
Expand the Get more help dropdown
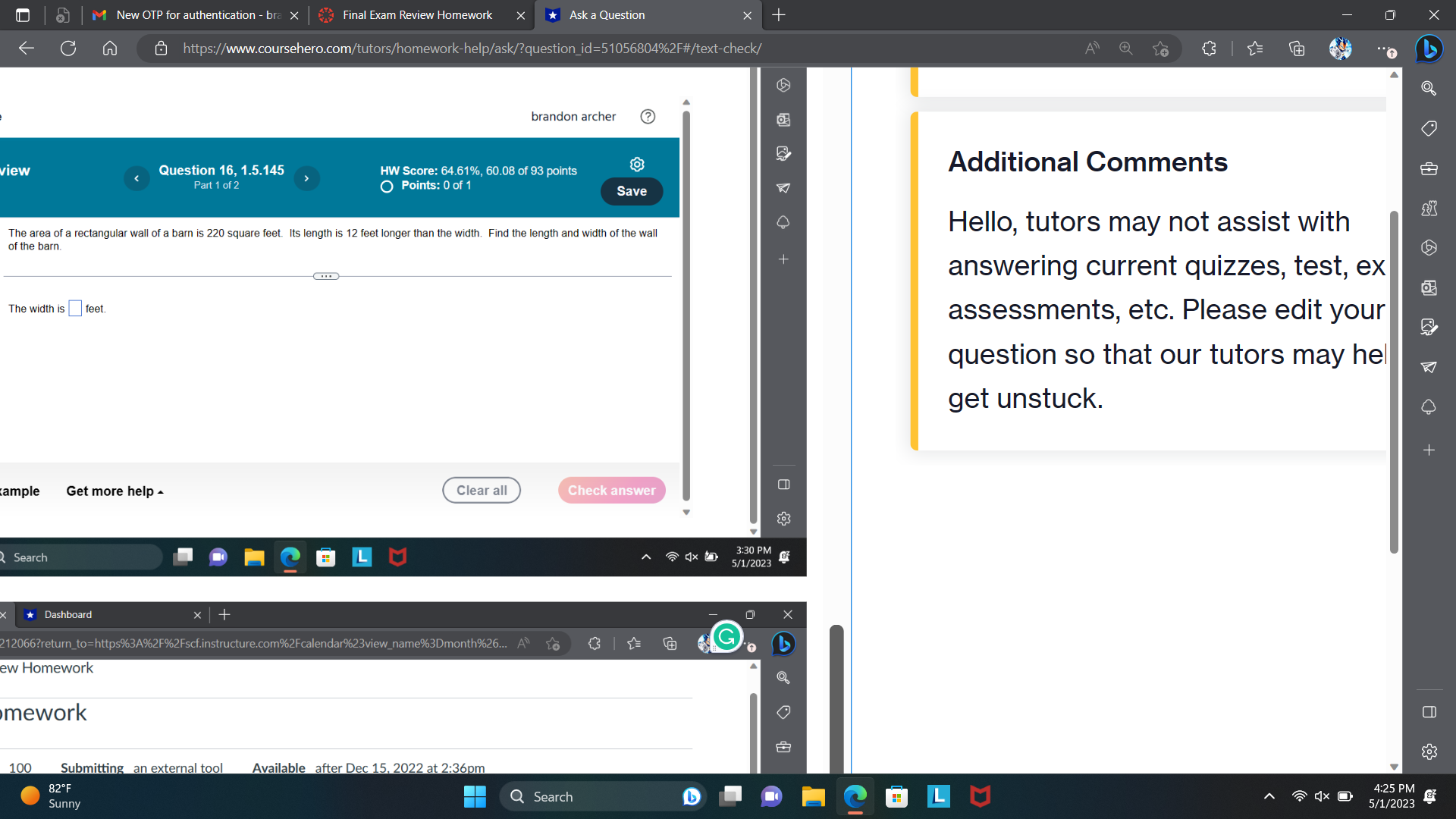click(114, 491)
